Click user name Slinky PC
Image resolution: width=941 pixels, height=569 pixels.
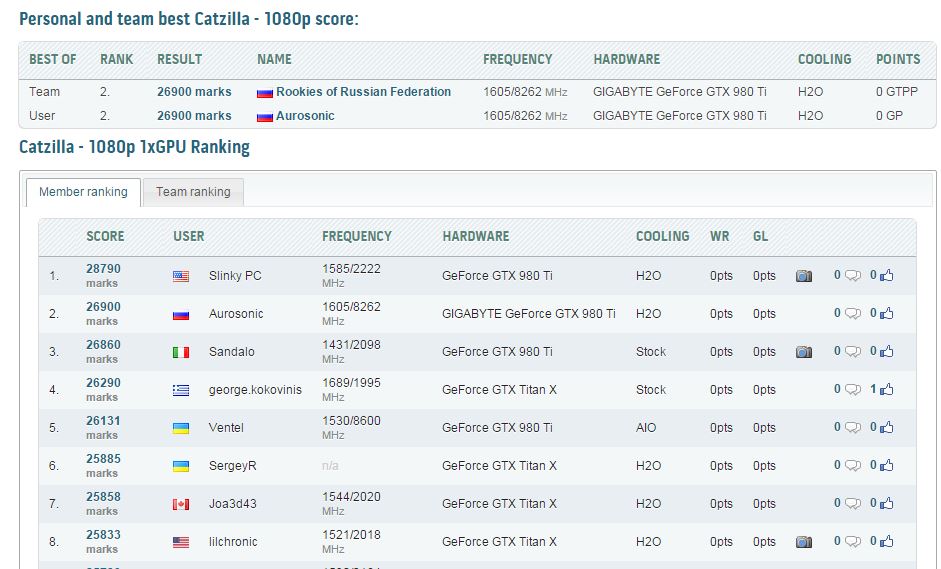pos(235,276)
